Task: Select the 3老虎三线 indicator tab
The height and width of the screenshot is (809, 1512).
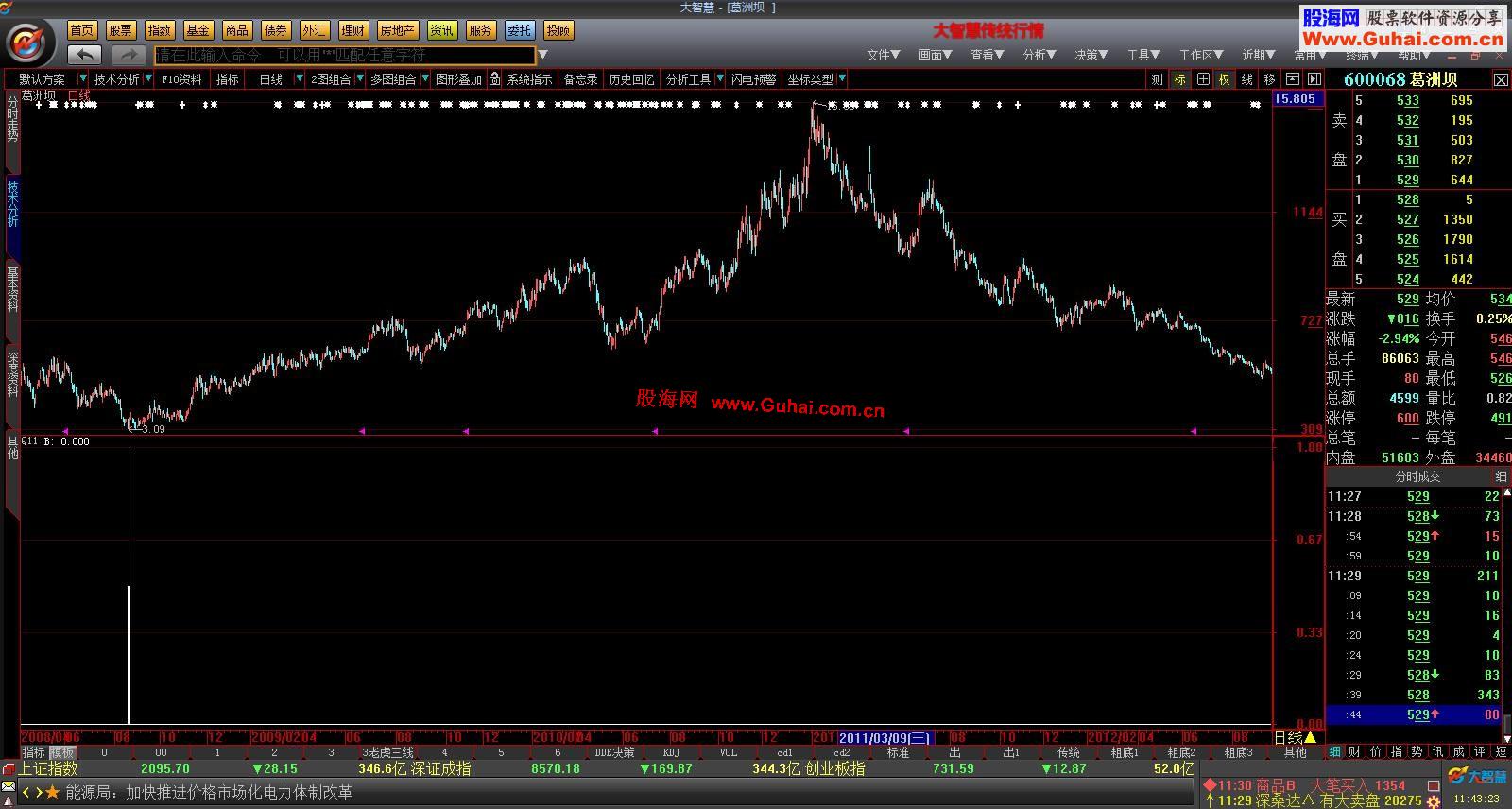Action: pos(388,752)
